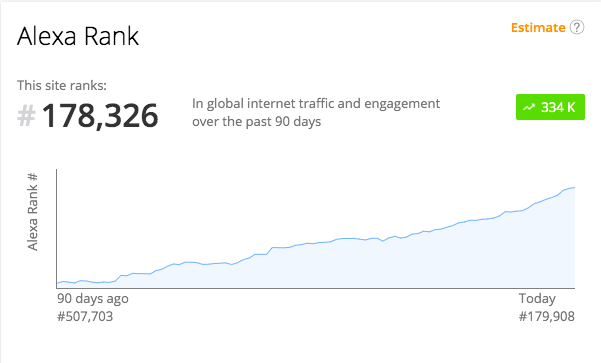This screenshot has width=601, height=363.
Task: Click the #179,908 current rank value
Action: [x=547, y=317]
